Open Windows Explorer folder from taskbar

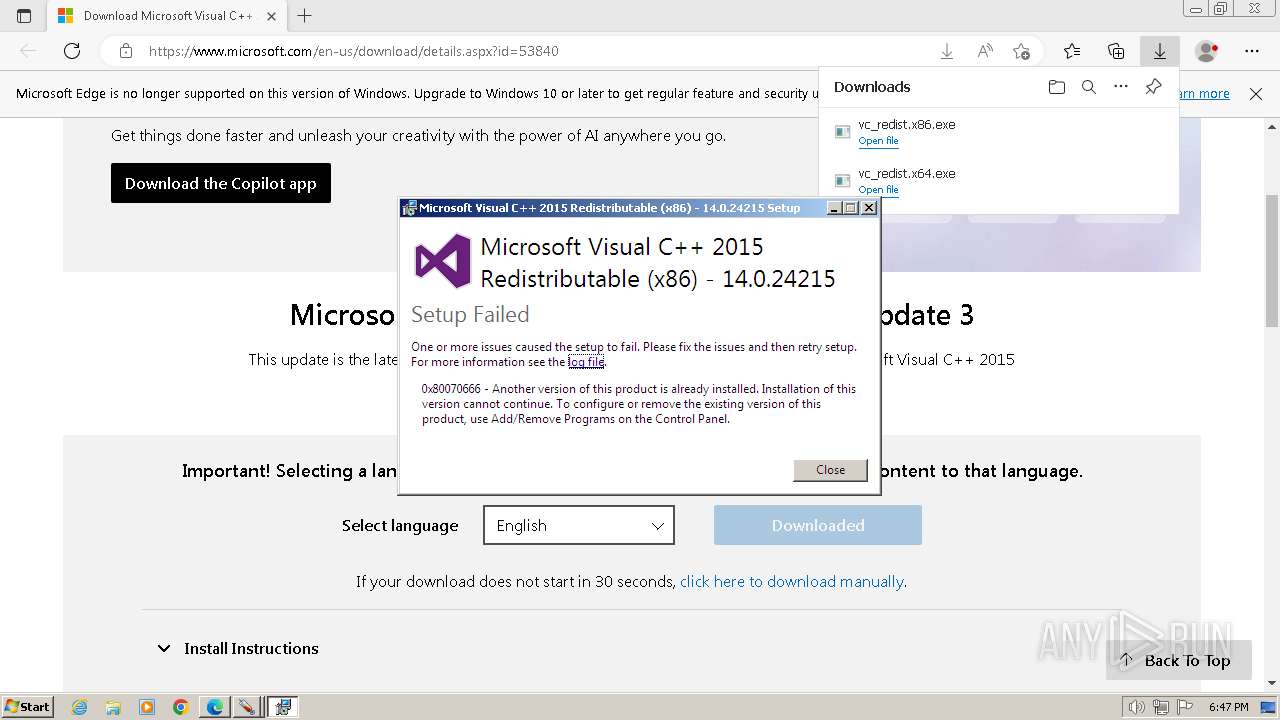click(x=113, y=707)
